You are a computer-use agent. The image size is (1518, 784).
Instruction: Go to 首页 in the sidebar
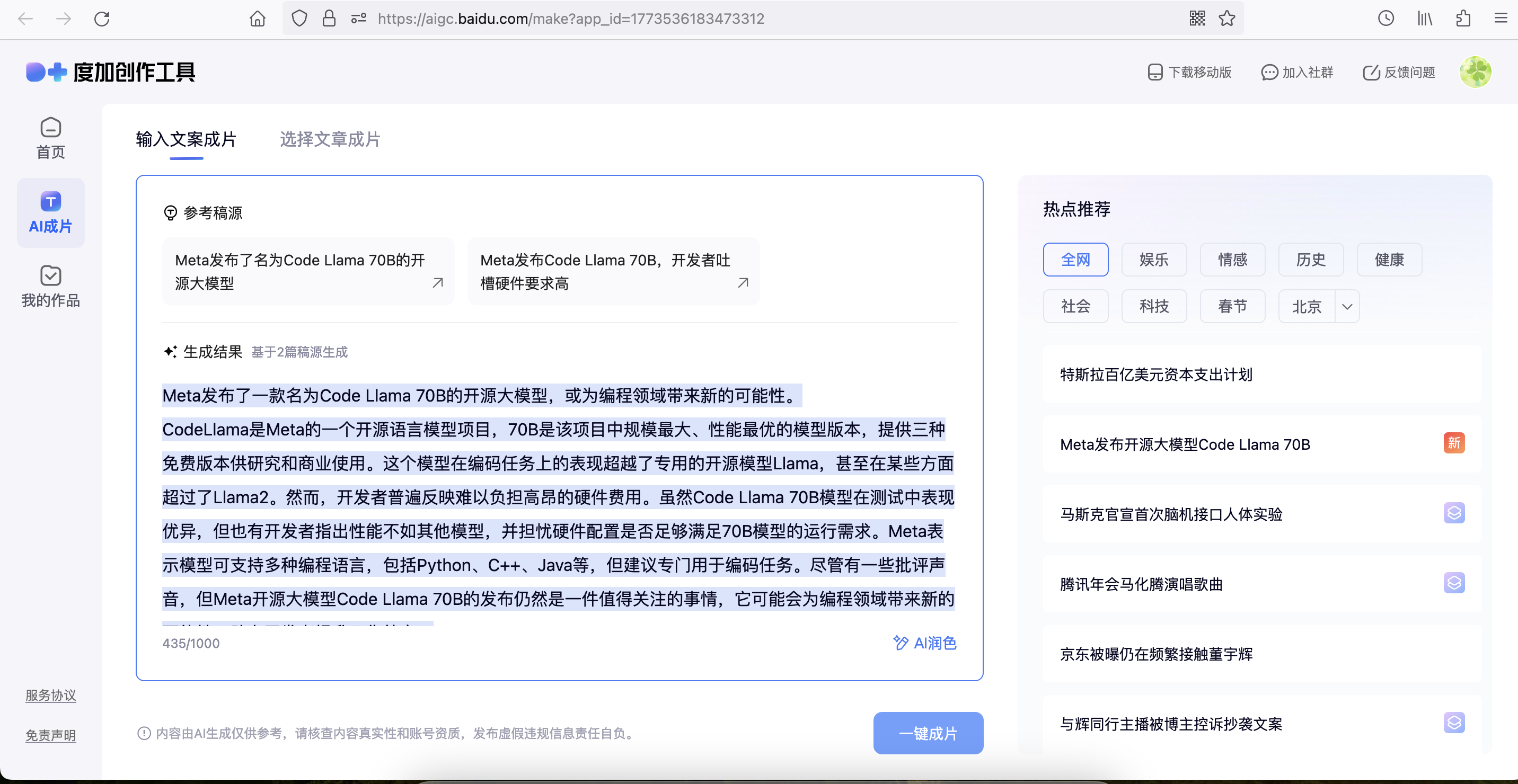tap(51, 138)
